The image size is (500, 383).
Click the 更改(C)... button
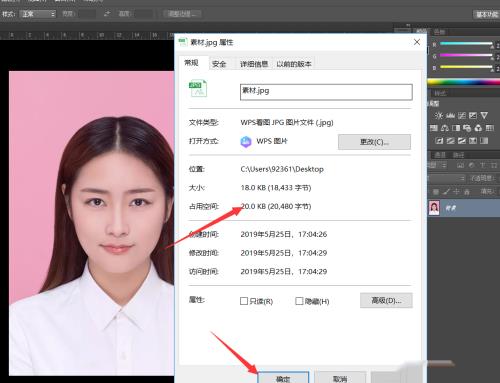point(374,142)
